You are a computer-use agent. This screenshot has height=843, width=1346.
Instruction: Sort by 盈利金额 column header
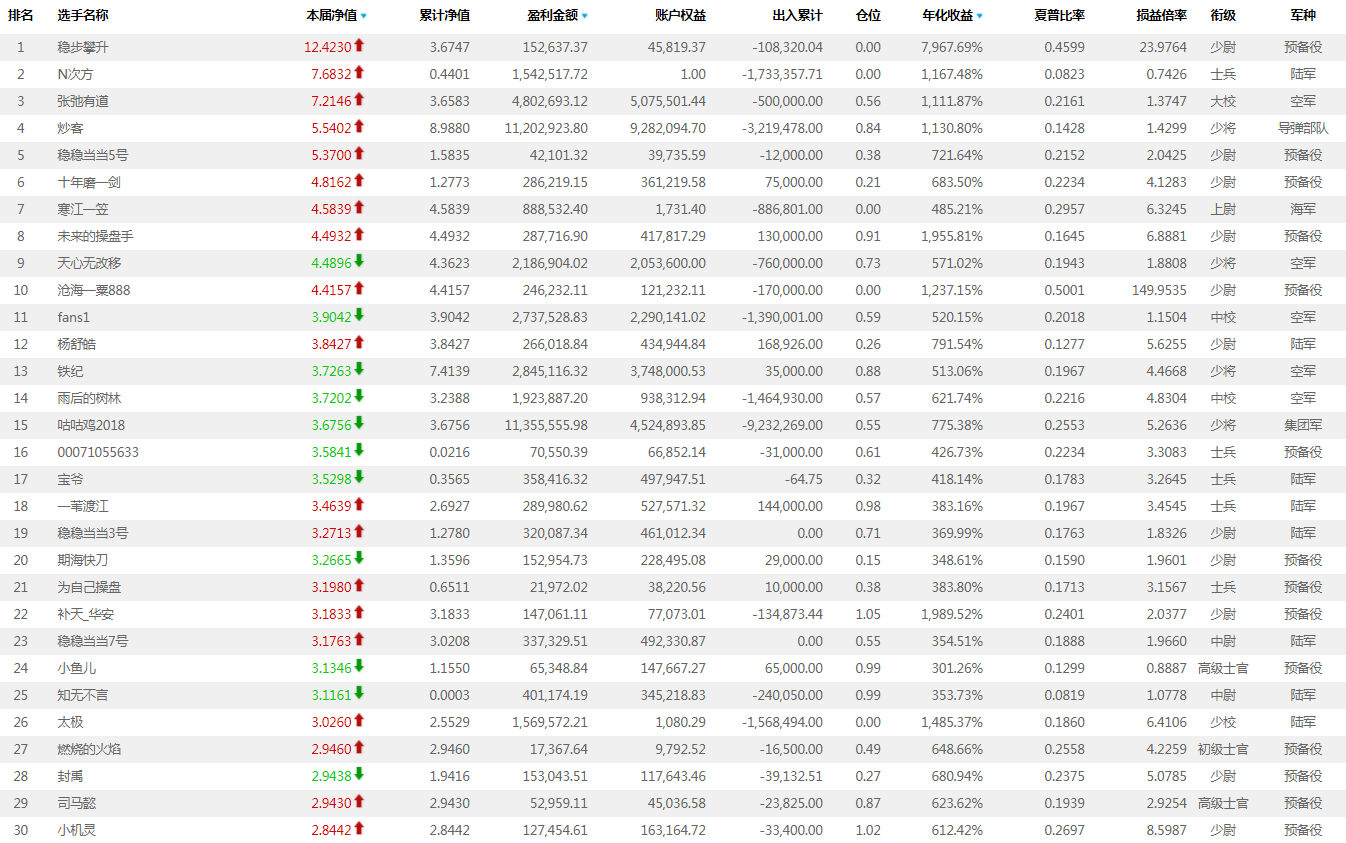point(557,16)
